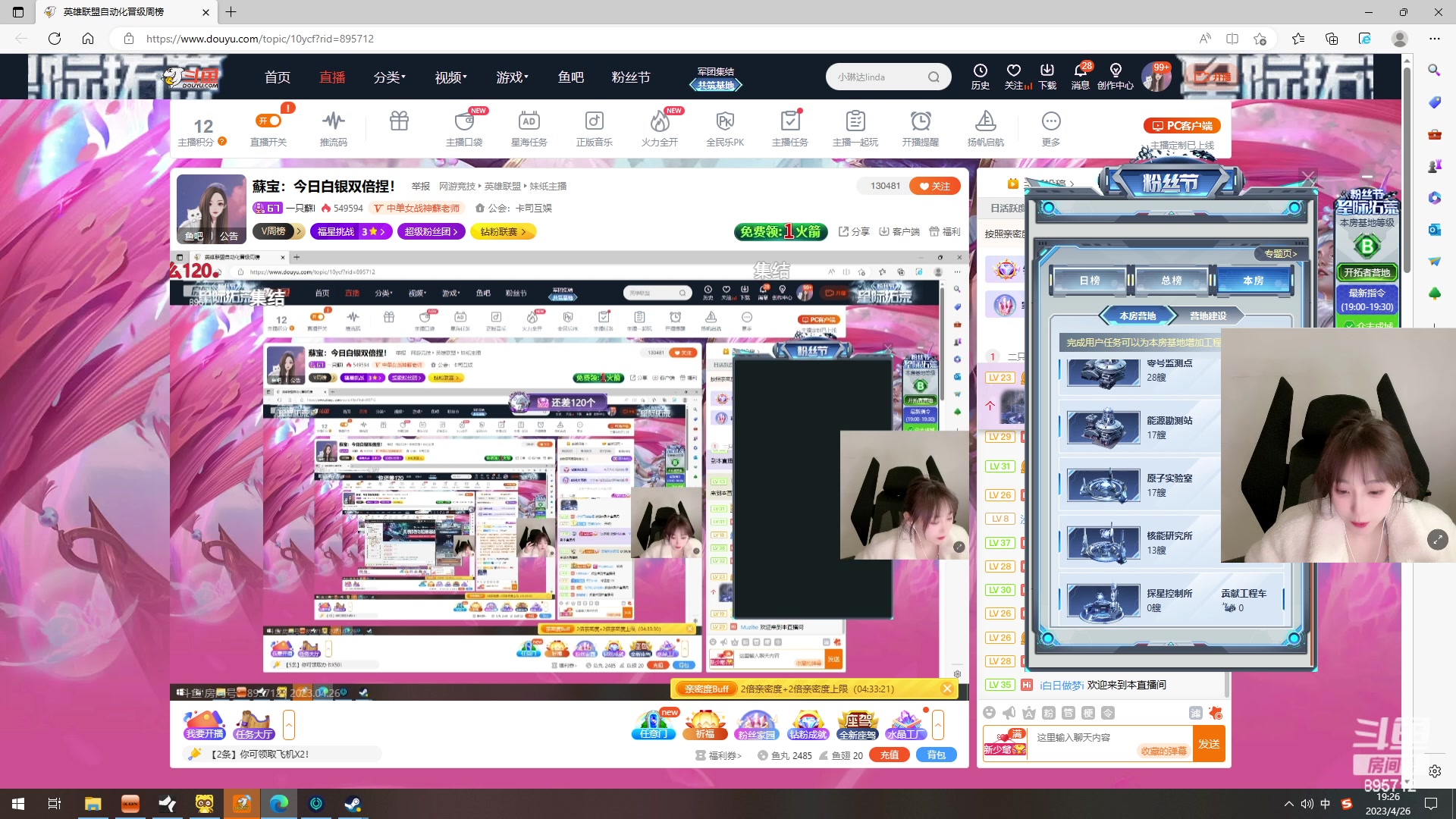Open the 星海任务 tasks panel

[x=529, y=127]
